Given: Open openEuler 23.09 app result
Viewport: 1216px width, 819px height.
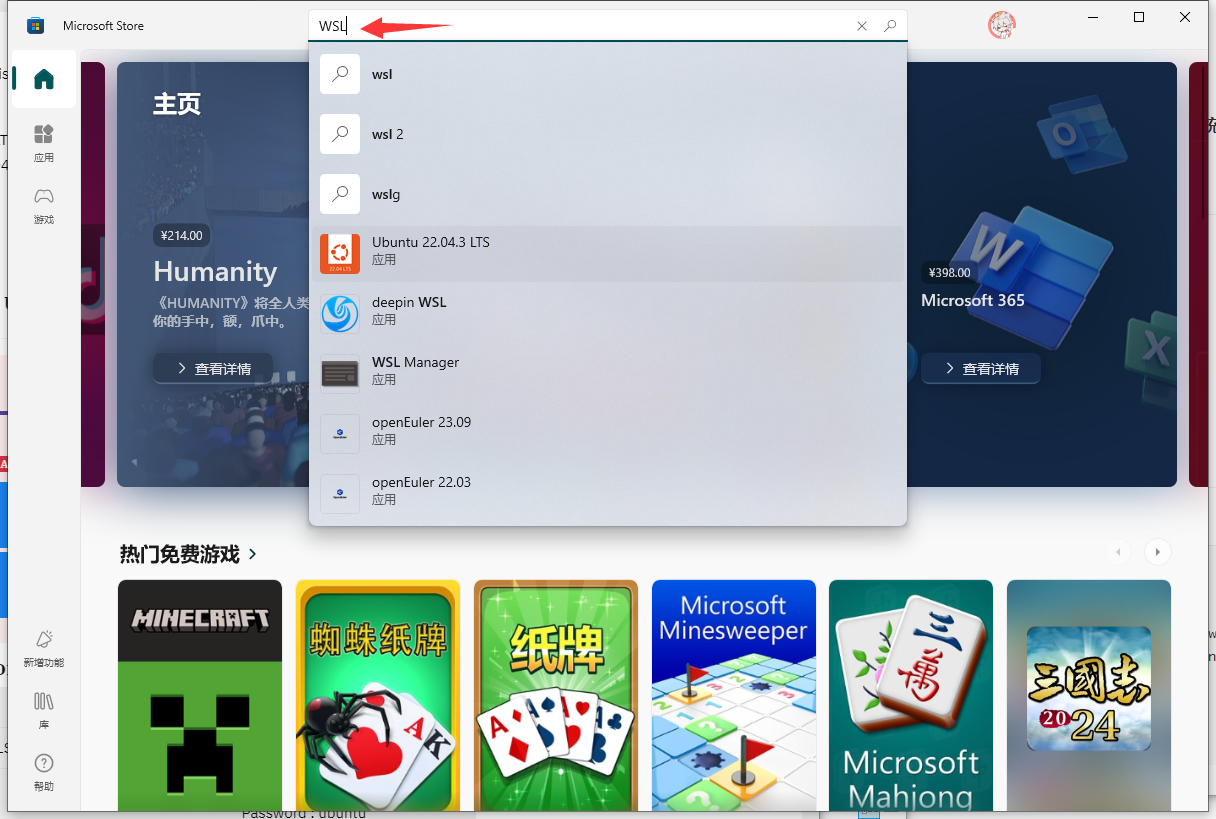Looking at the screenshot, I should (x=608, y=433).
